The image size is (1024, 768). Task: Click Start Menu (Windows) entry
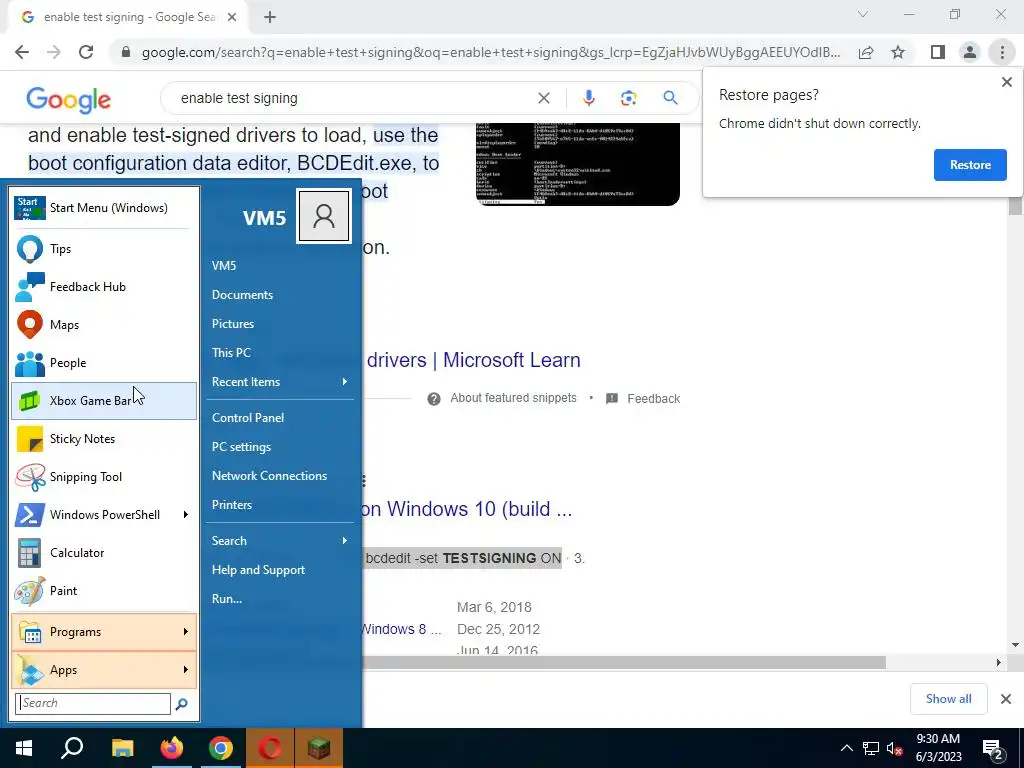tap(104, 208)
